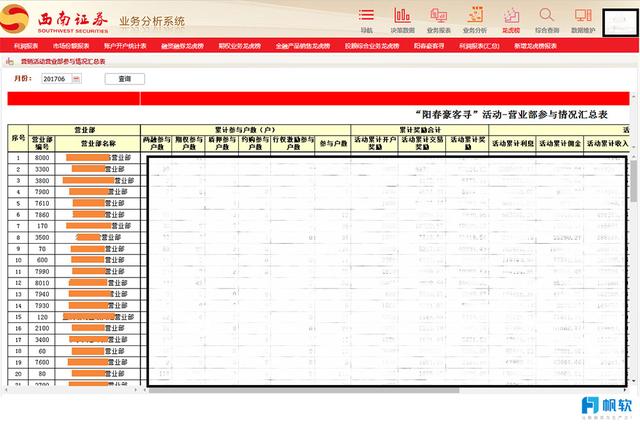The width and height of the screenshot is (640, 426).
Task: Select branch code cell 7900
Action: (42, 192)
